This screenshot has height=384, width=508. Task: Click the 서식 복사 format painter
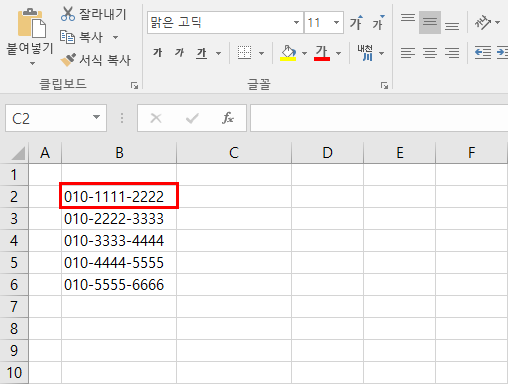coord(95,60)
